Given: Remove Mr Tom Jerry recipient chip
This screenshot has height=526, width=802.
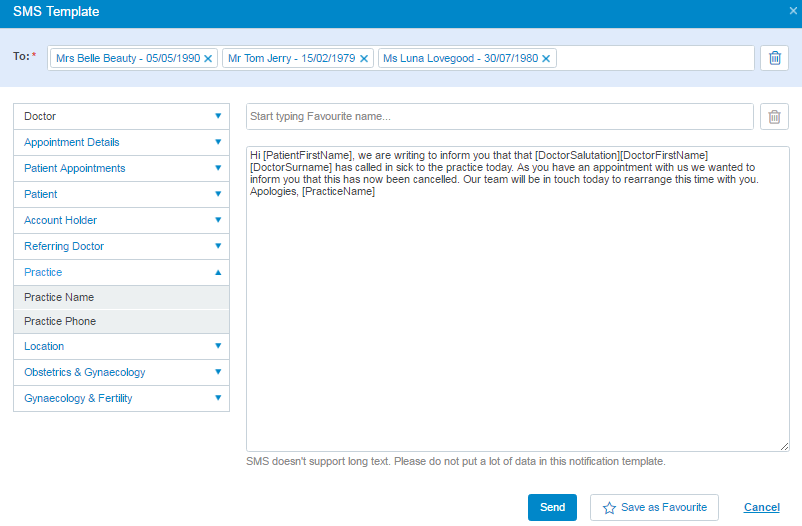Looking at the screenshot, I should (x=364, y=58).
